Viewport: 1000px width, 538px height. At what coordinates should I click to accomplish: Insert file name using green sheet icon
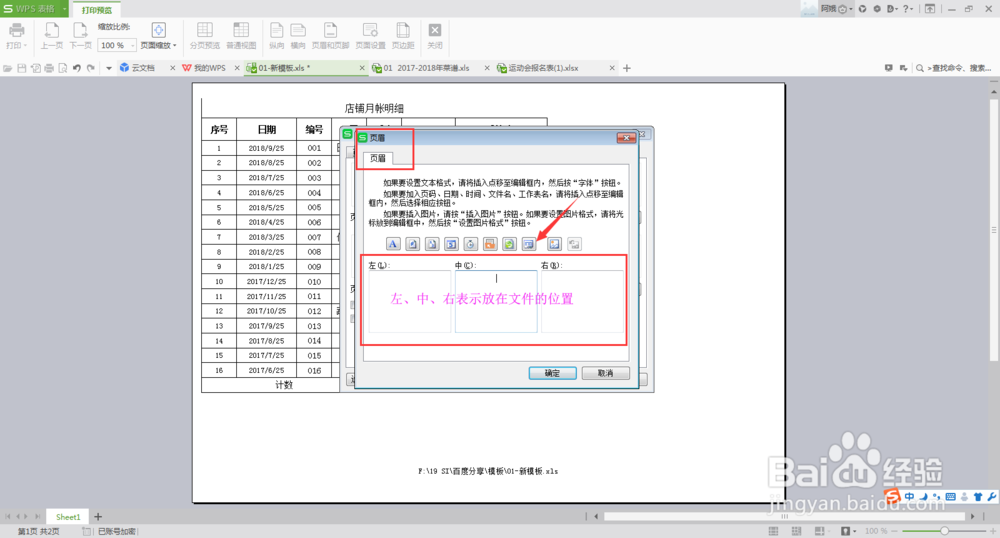[509, 244]
